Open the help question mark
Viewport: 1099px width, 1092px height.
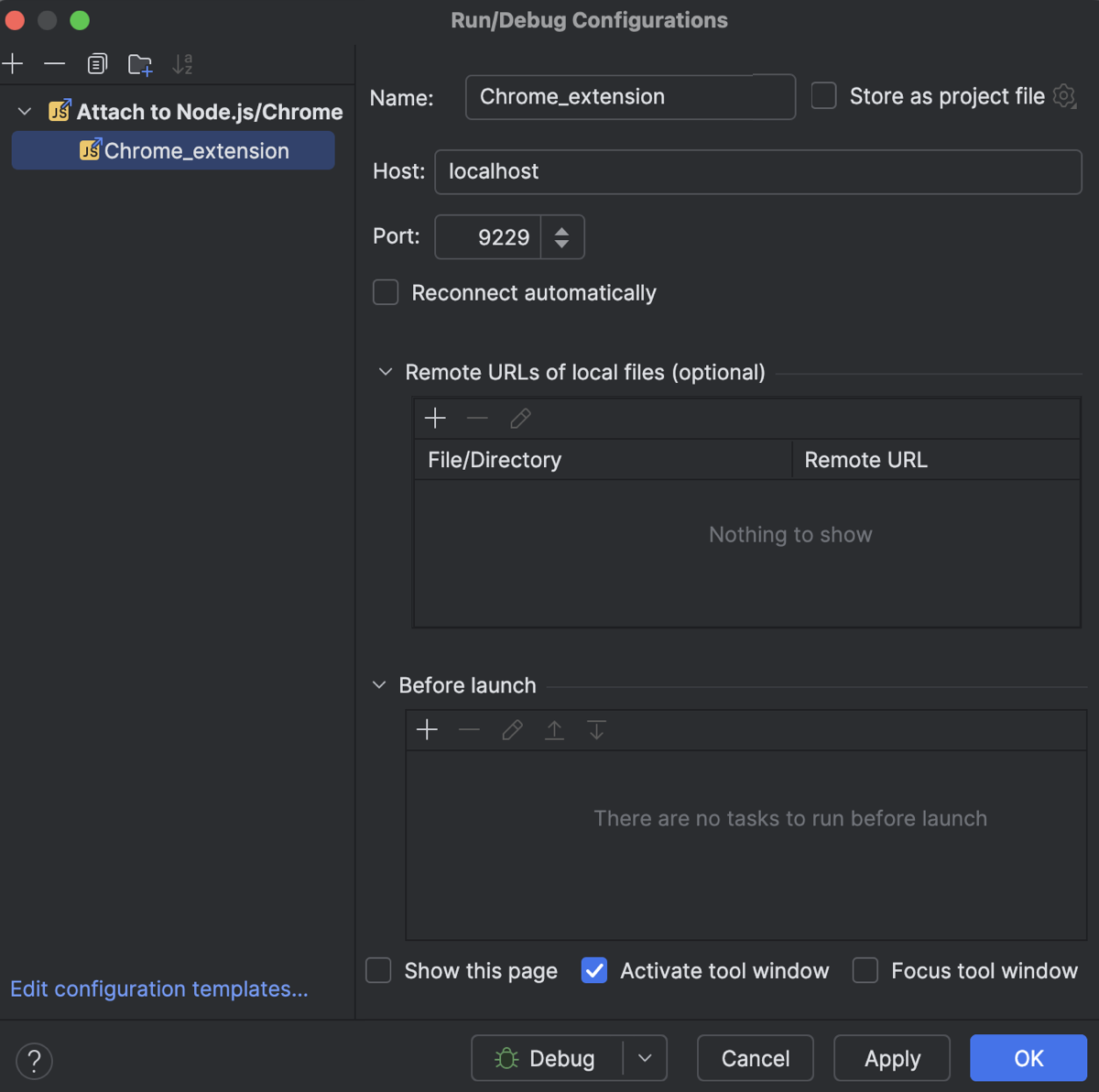(34, 1061)
